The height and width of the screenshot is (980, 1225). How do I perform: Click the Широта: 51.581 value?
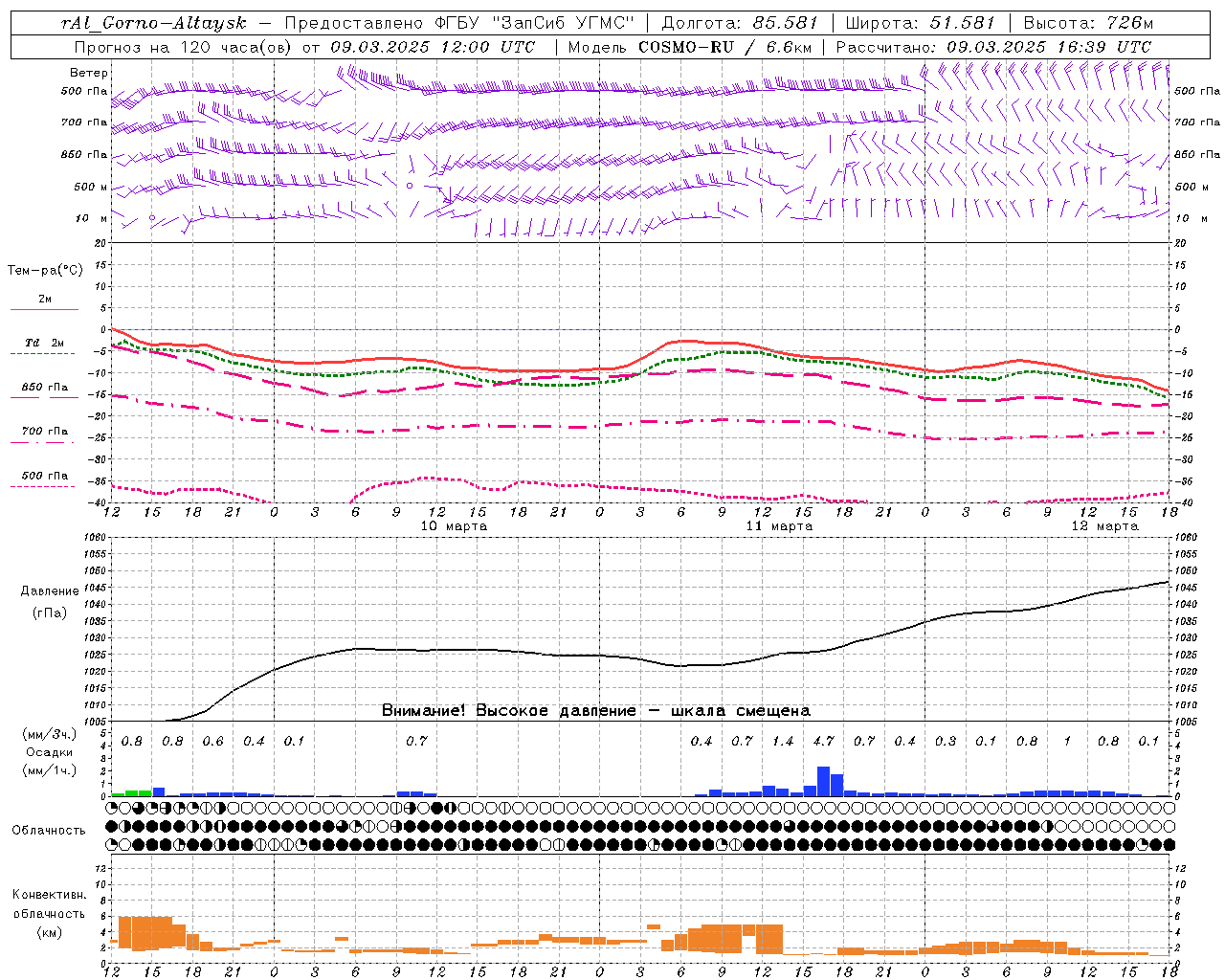(921, 23)
